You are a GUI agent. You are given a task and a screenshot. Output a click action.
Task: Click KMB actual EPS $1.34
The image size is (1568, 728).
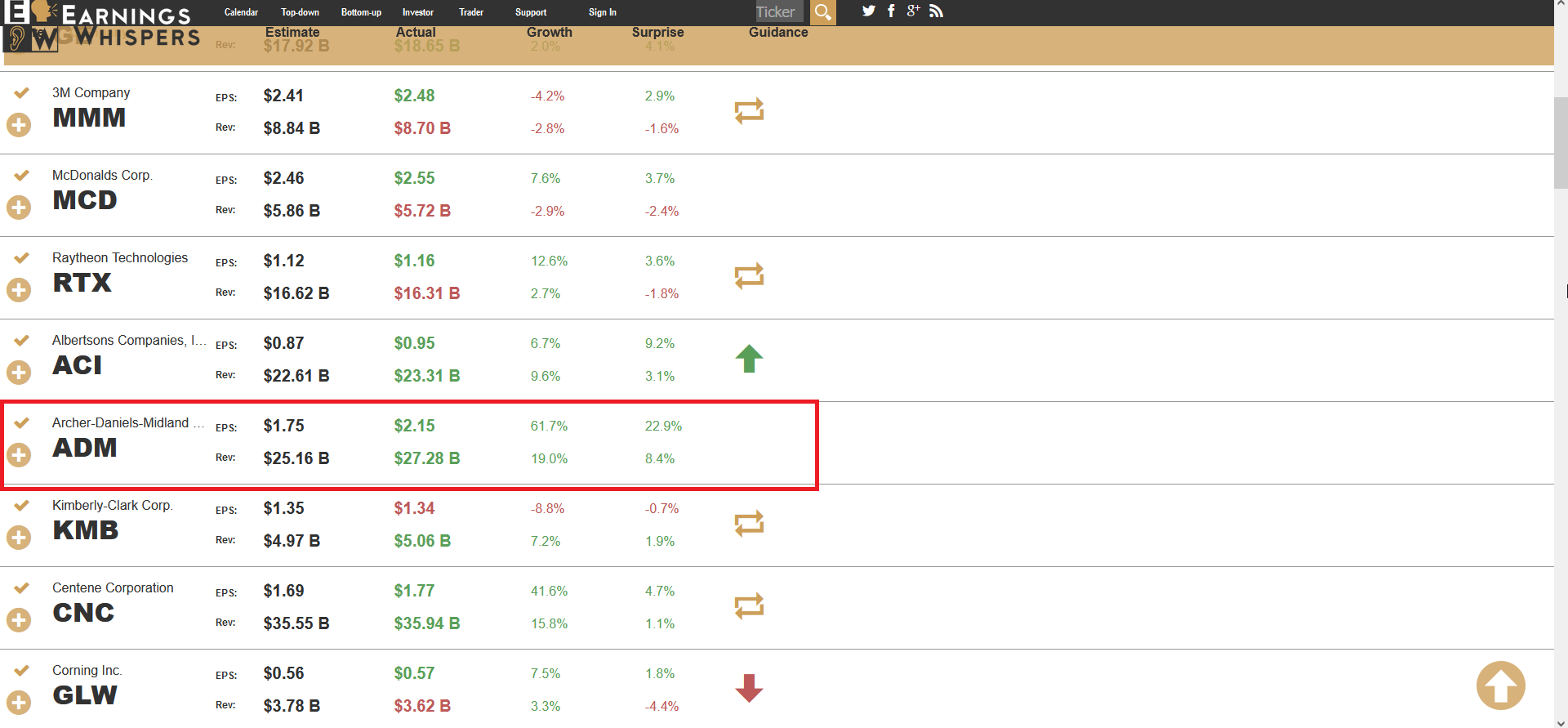414,508
